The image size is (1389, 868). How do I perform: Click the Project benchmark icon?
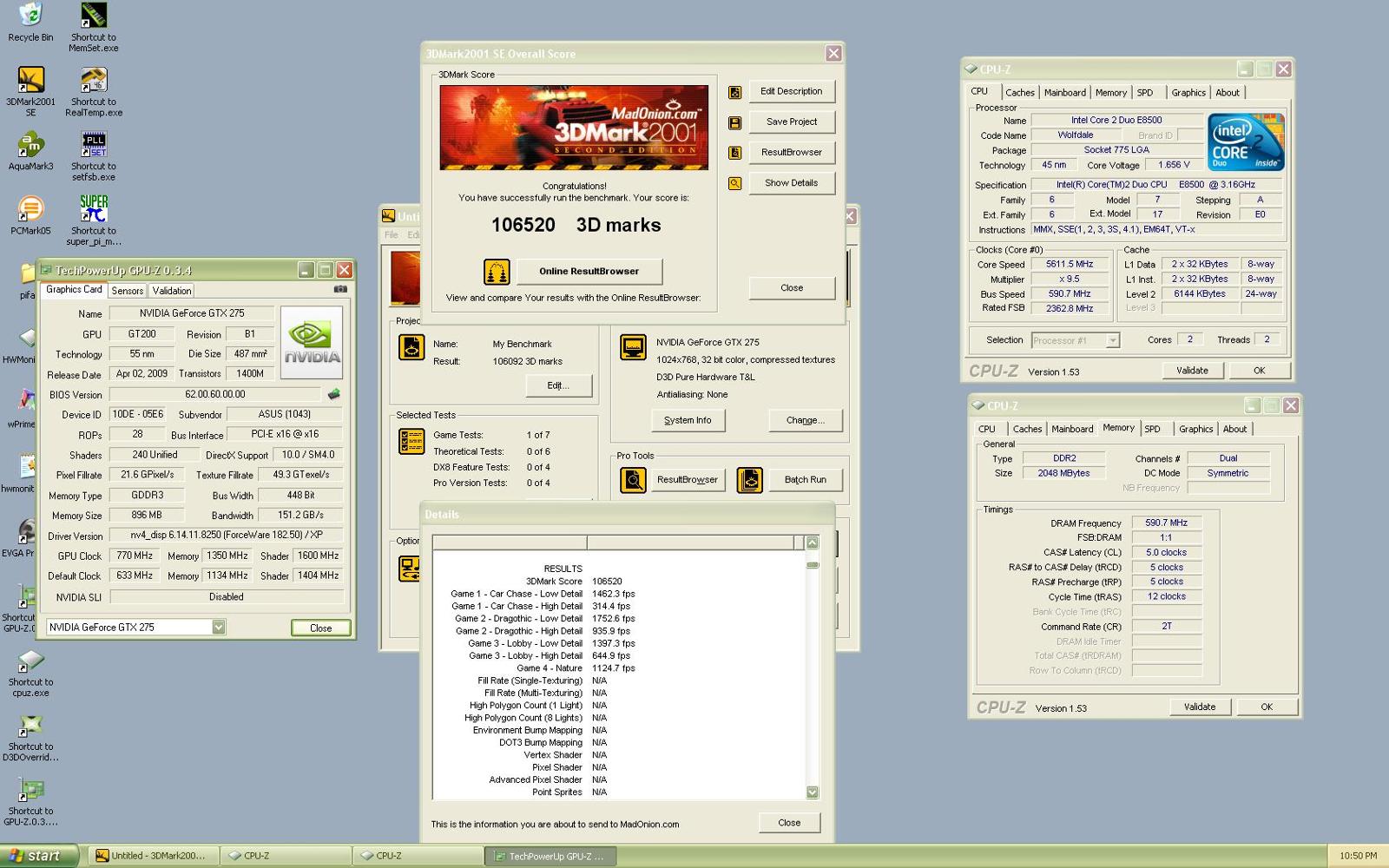coord(411,347)
